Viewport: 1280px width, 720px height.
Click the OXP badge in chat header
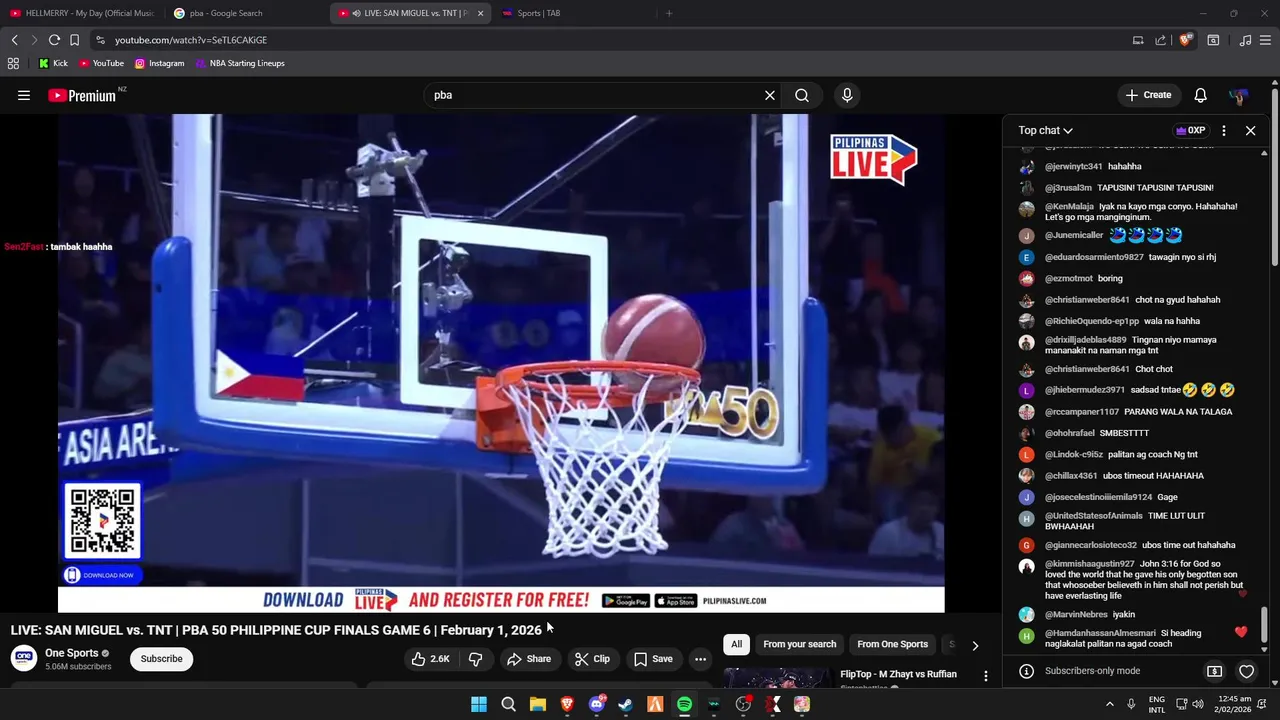1190,130
